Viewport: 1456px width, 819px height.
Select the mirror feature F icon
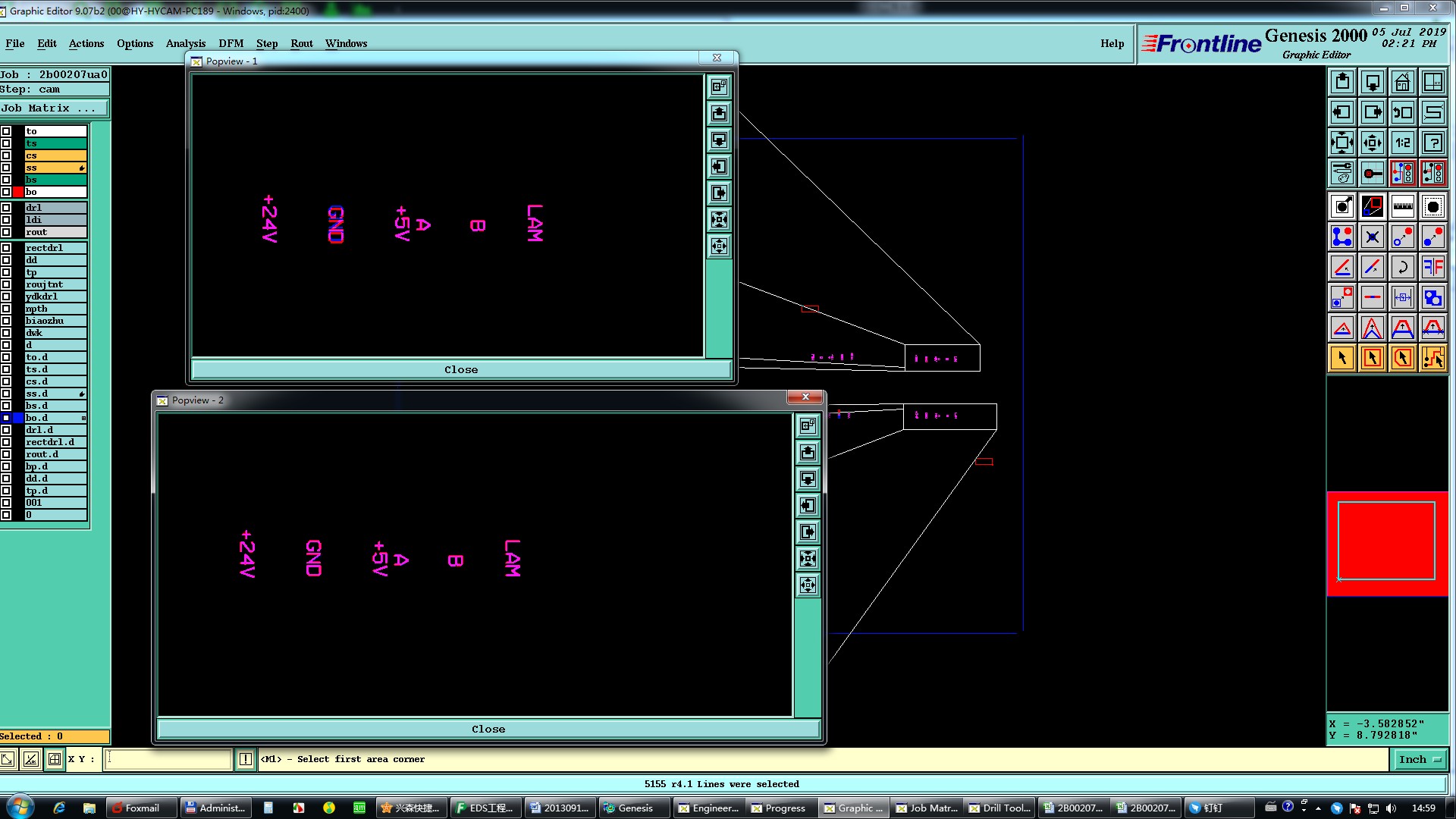(1432, 267)
